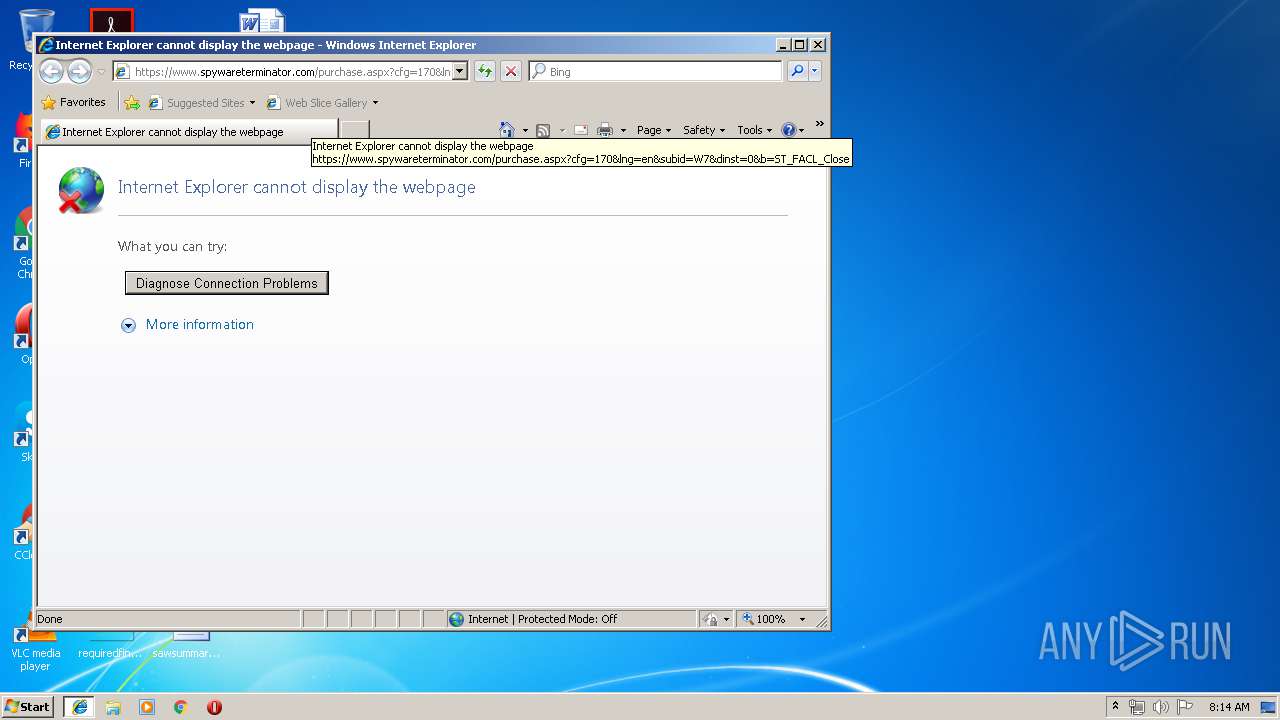Open a new blank tab
This screenshot has width=1280, height=720.
point(355,131)
